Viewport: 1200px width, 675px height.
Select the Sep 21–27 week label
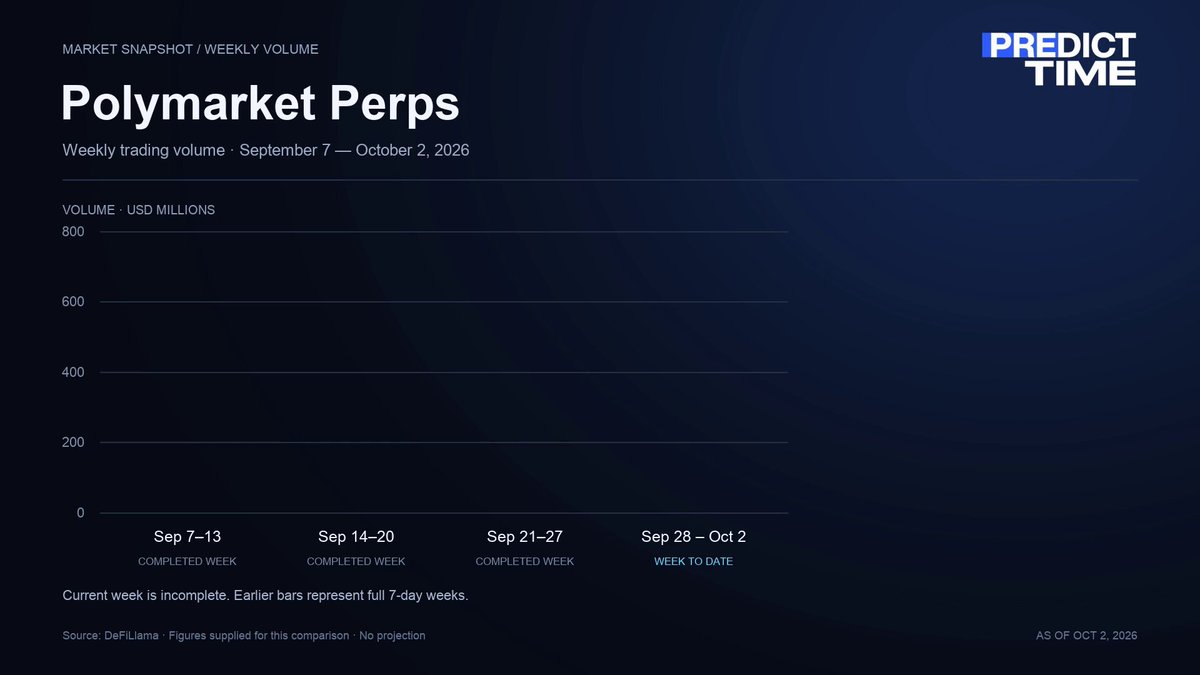click(525, 537)
